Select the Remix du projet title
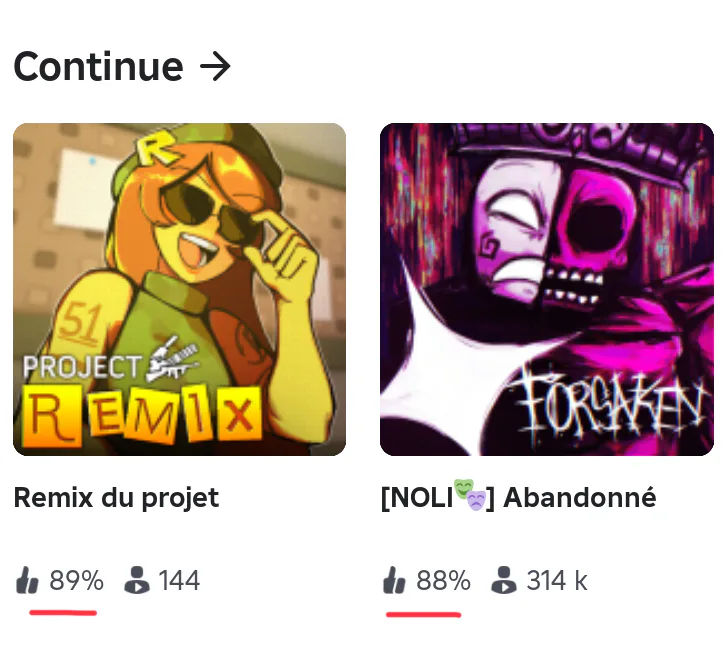724x650 pixels. (x=116, y=498)
